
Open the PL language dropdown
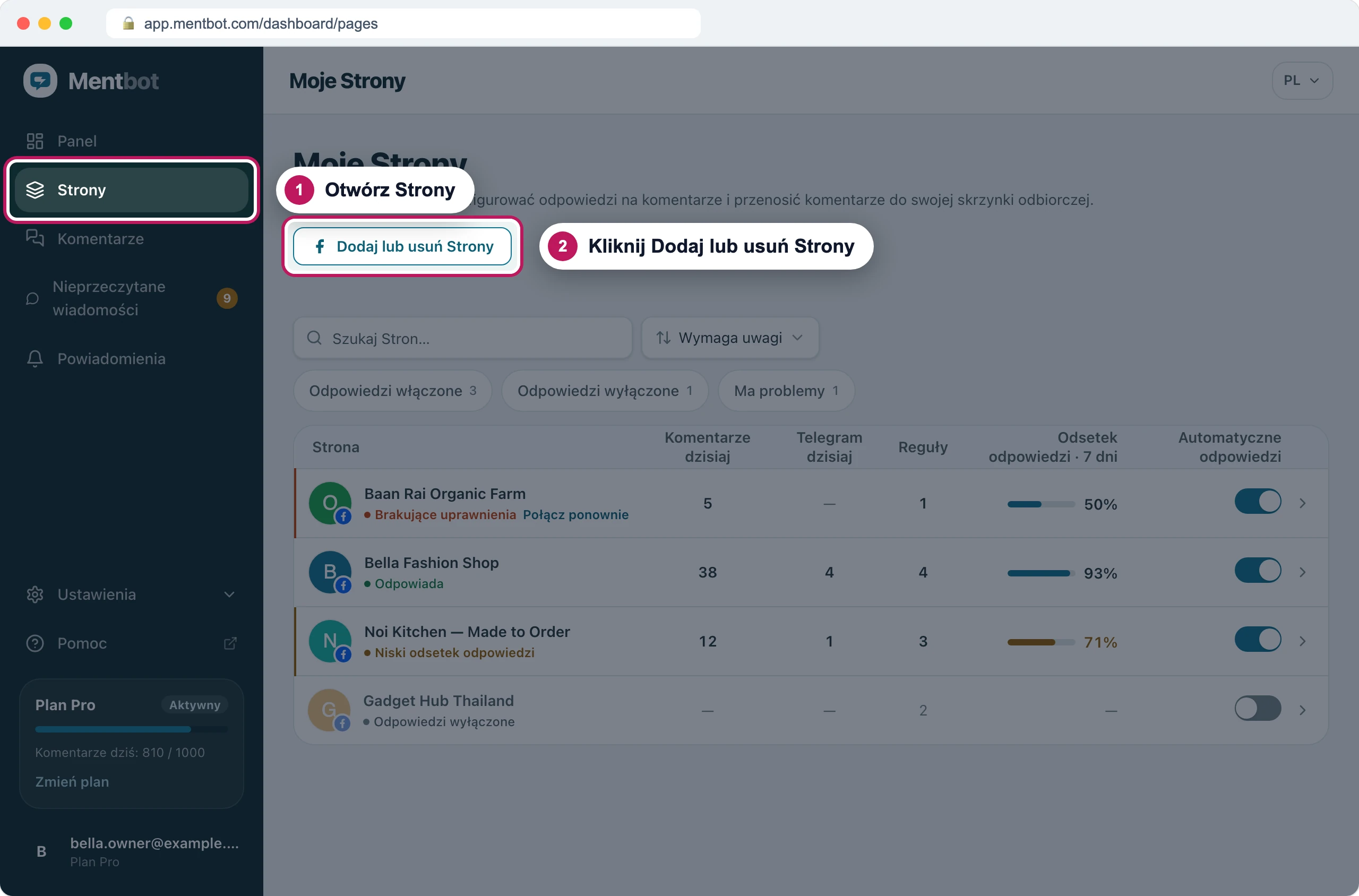click(1302, 81)
